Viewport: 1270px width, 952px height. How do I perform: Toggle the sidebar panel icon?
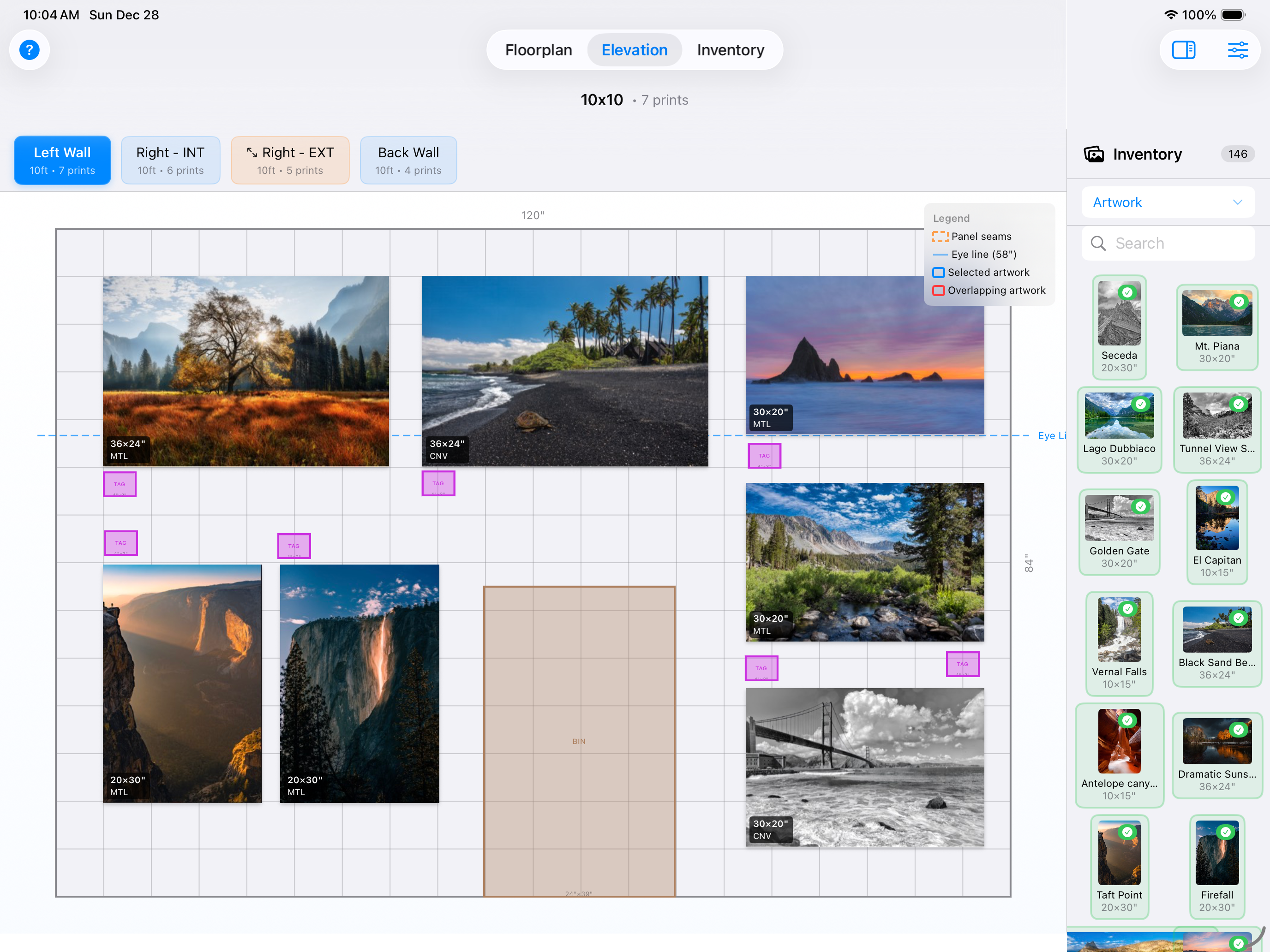[1183, 50]
